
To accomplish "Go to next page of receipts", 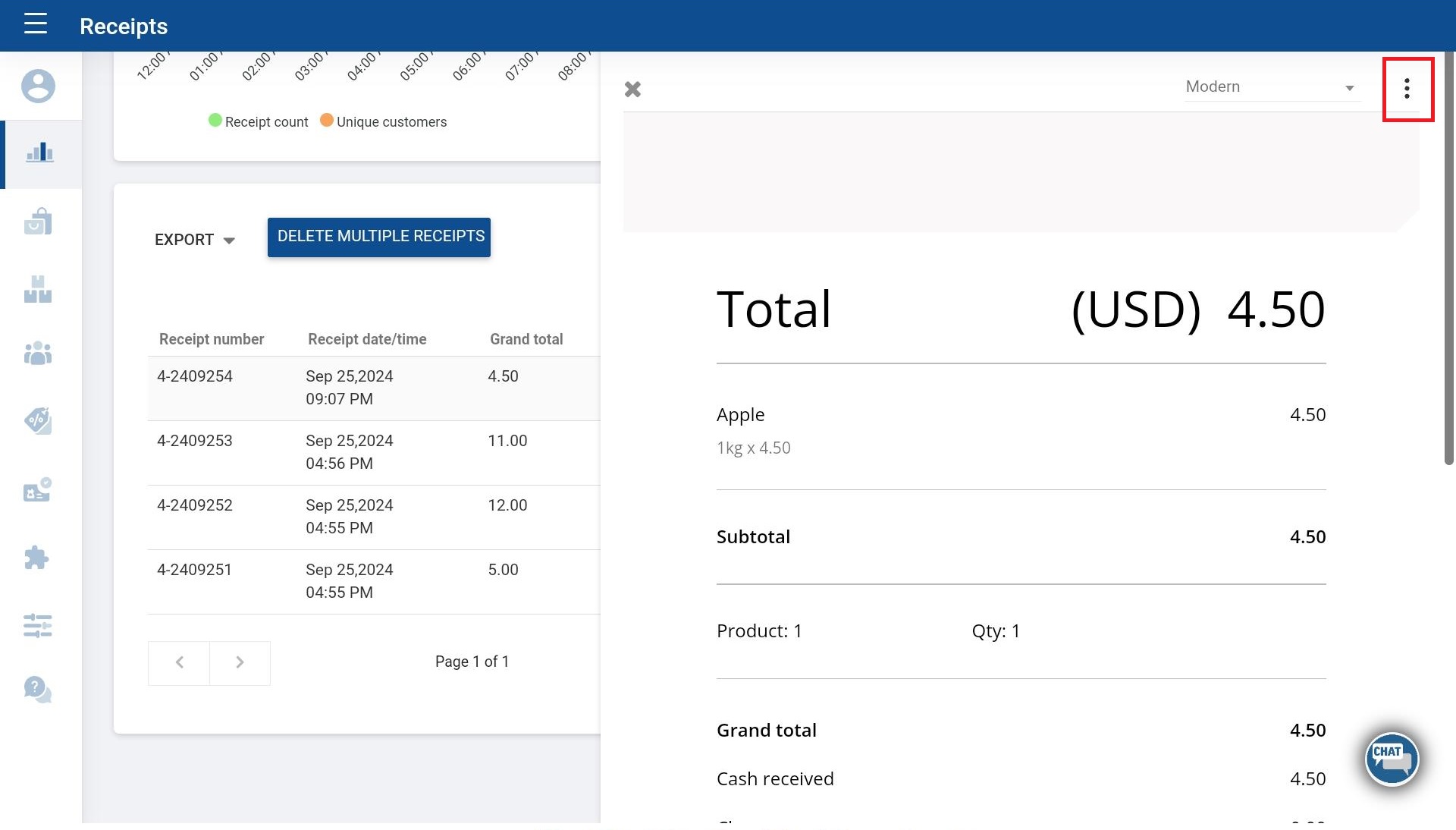I will (x=240, y=662).
